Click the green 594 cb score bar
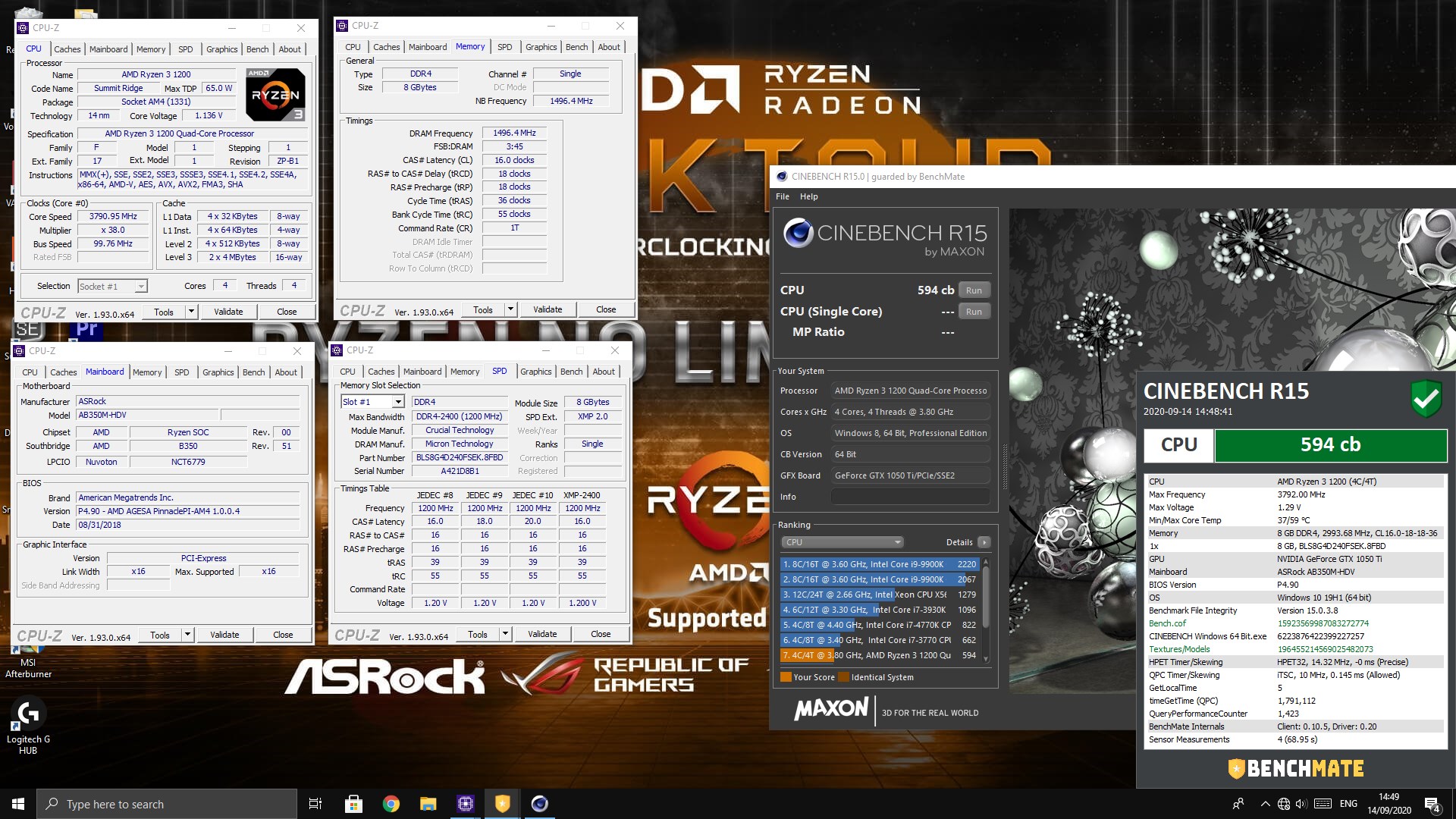This screenshot has height=819, width=1456. click(1331, 445)
